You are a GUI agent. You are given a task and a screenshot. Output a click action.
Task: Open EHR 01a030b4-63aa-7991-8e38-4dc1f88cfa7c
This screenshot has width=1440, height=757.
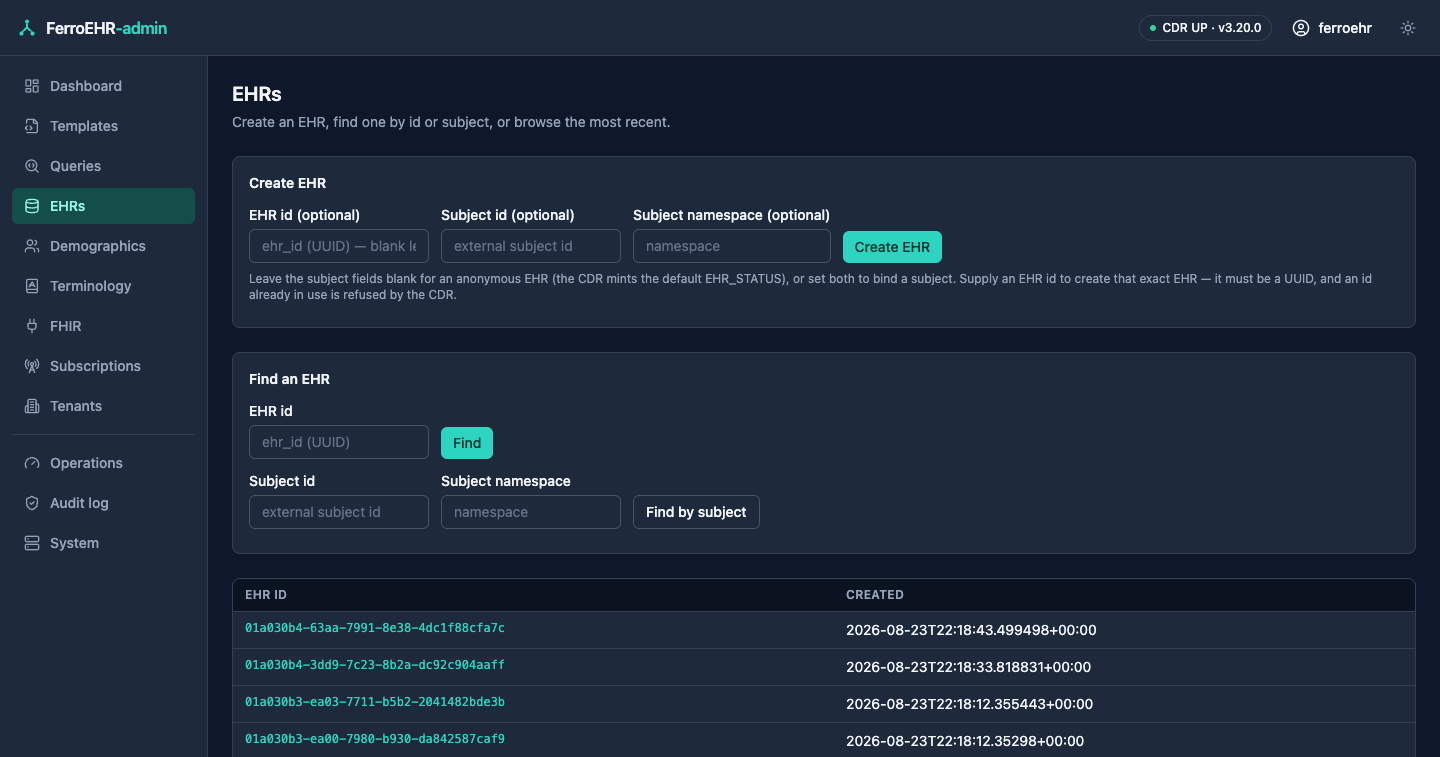tap(375, 628)
